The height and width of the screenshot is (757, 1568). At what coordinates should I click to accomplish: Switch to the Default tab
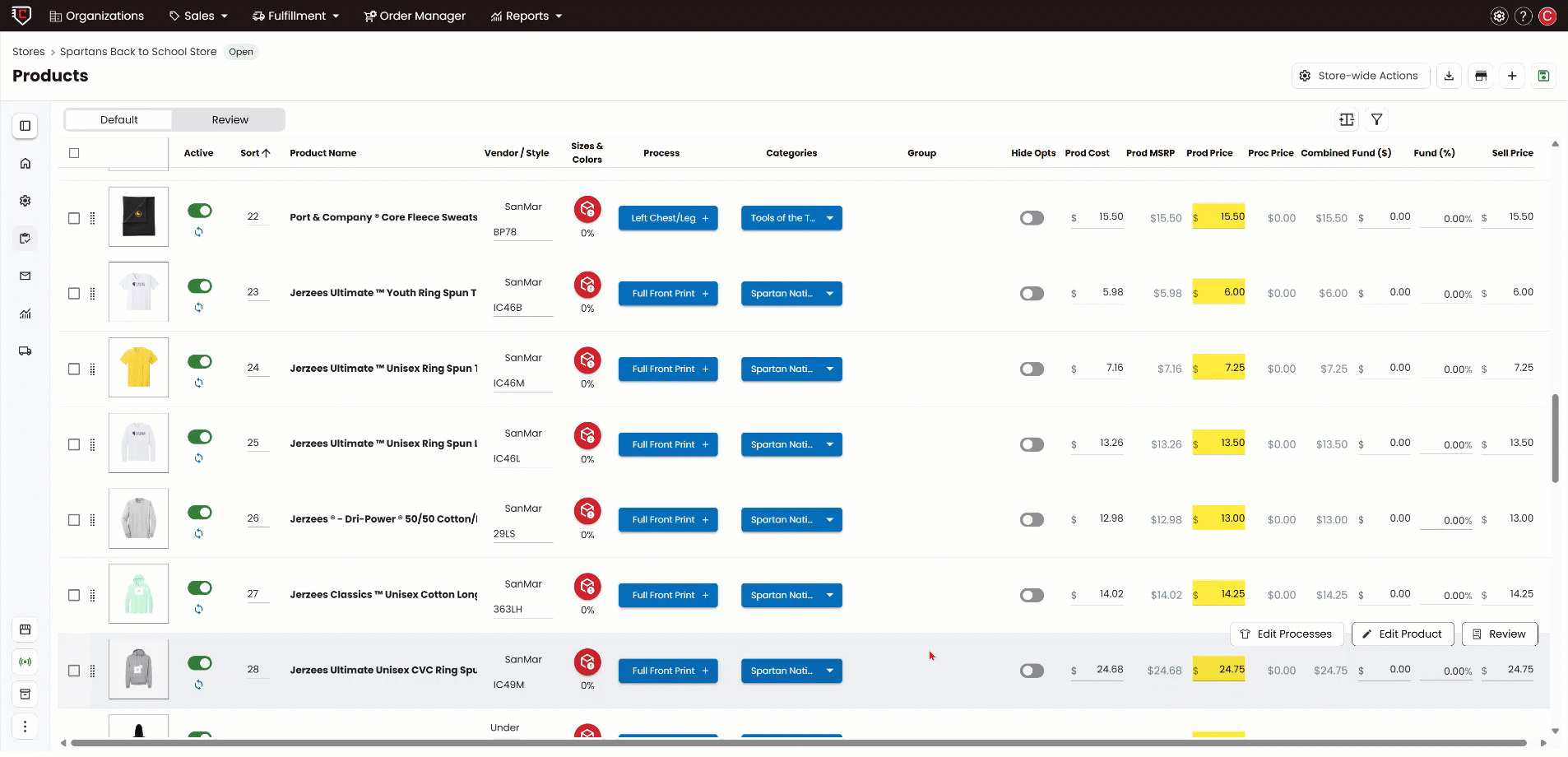coord(119,120)
